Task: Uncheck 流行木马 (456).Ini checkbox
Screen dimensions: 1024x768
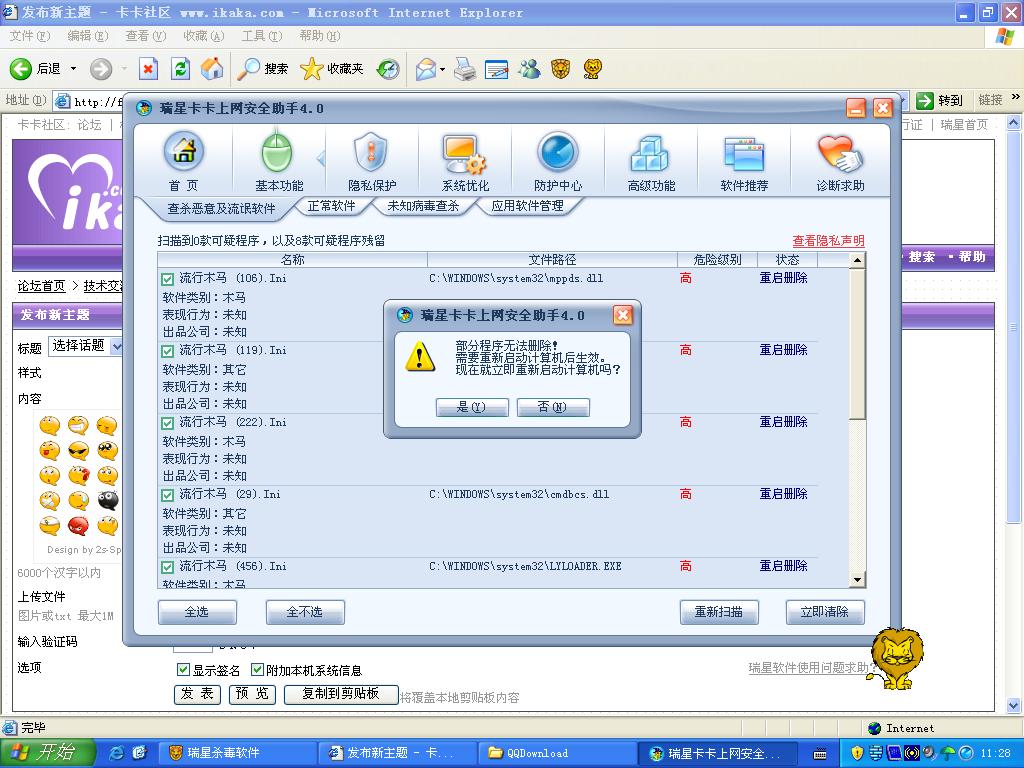Action: 168,567
